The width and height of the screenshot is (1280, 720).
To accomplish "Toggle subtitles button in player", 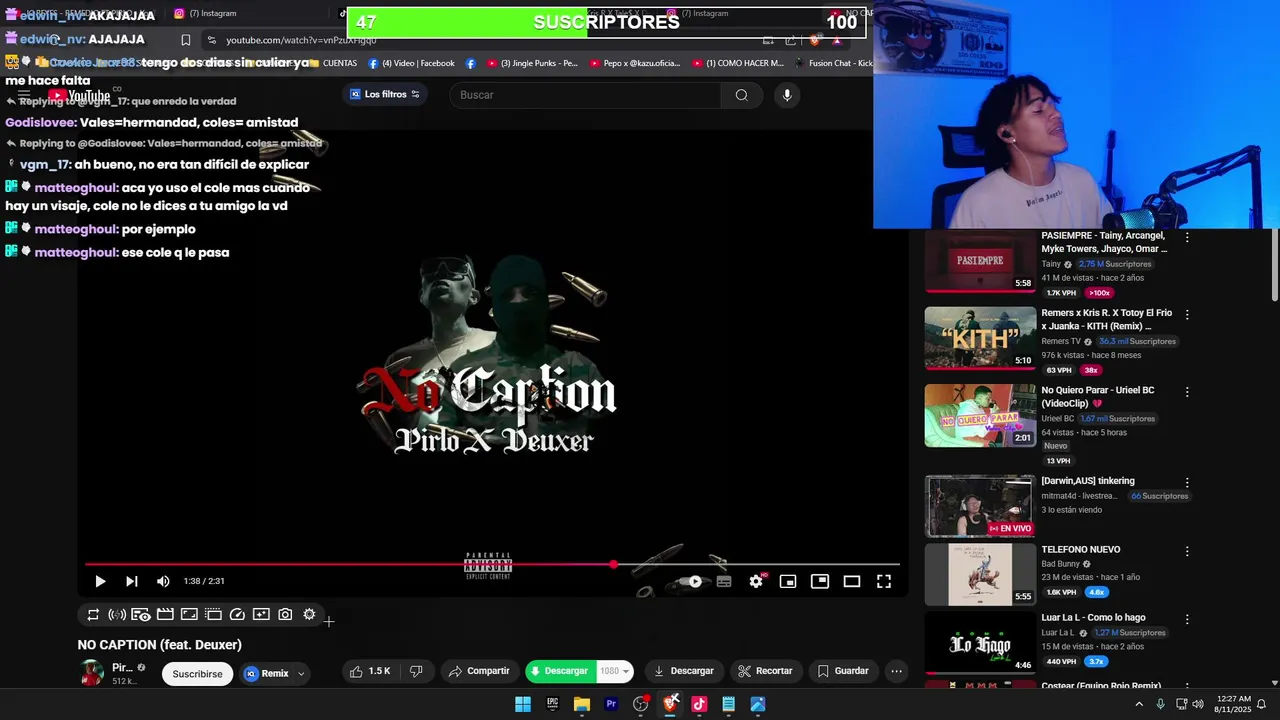I will click(724, 581).
